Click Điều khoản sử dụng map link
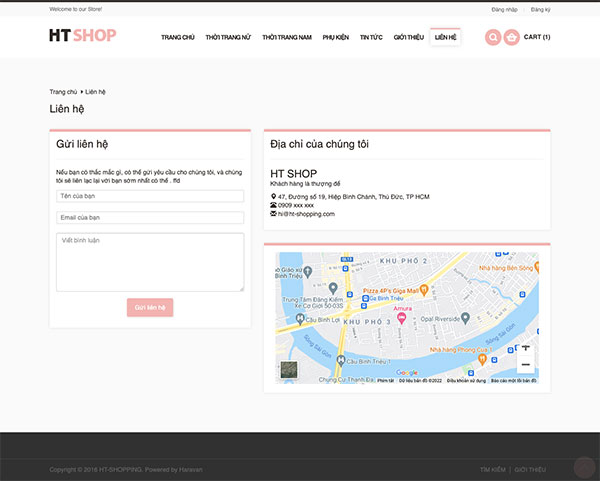 coord(466,381)
